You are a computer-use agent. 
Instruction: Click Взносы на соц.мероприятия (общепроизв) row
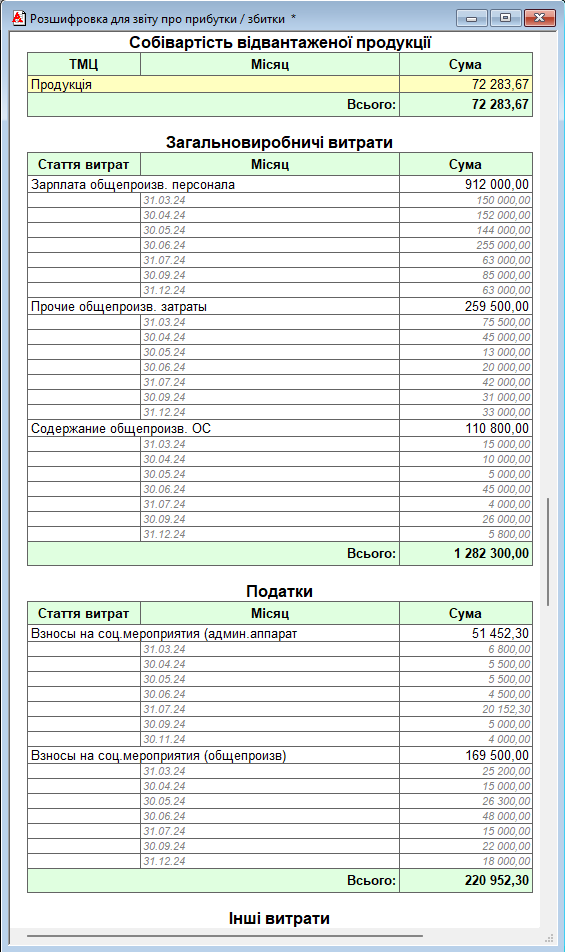tap(280, 756)
